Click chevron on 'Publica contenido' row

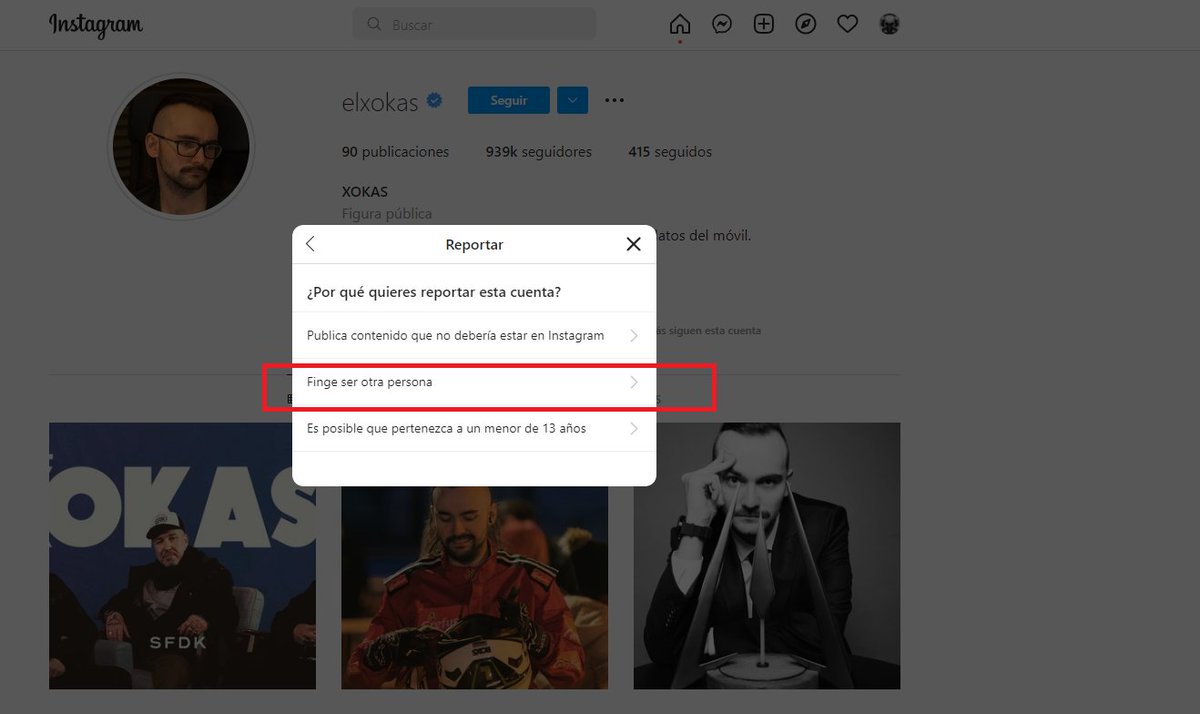pyautogui.click(x=634, y=336)
